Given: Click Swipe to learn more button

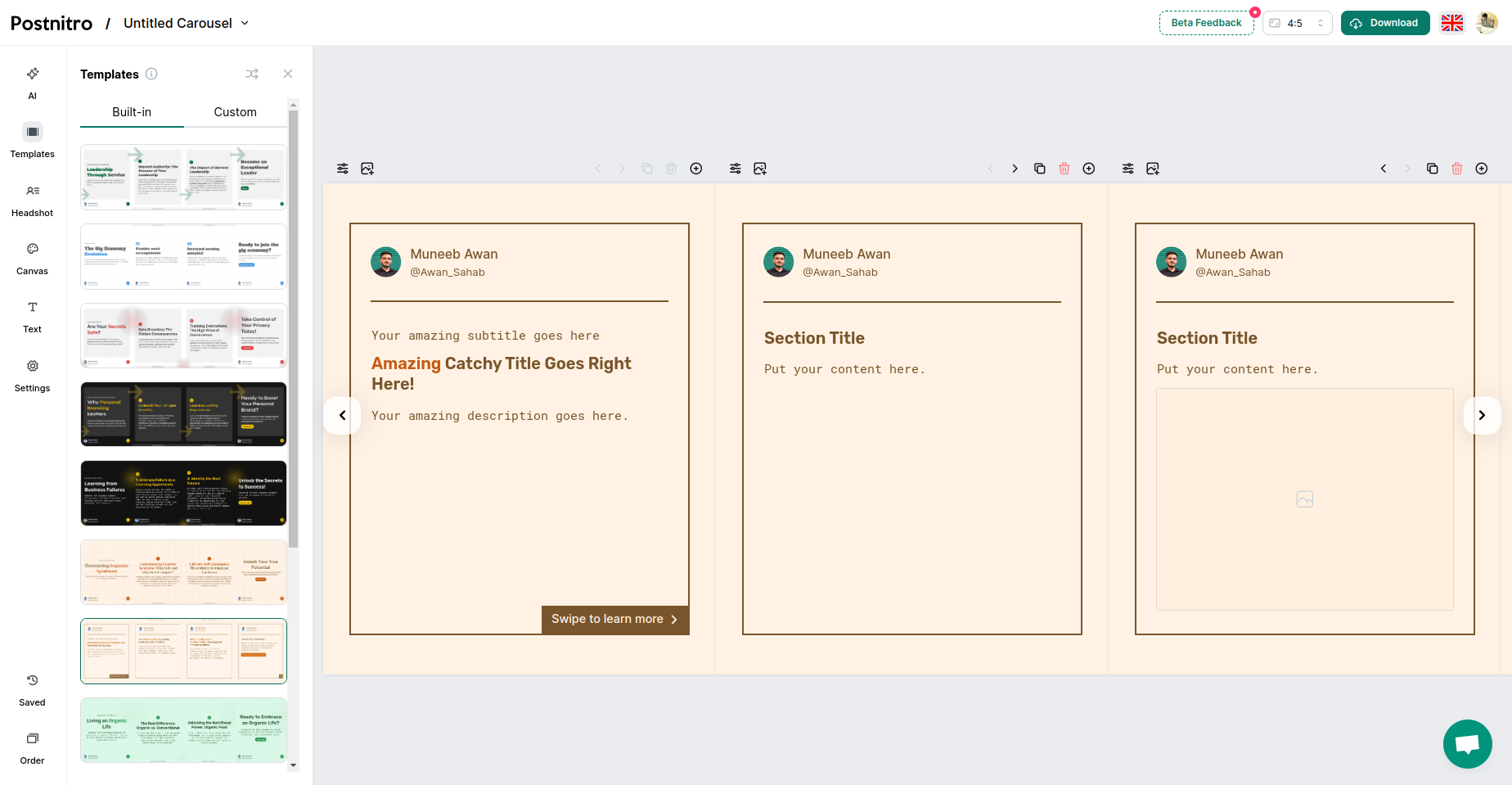Looking at the screenshot, I should [x=615, y=620].
